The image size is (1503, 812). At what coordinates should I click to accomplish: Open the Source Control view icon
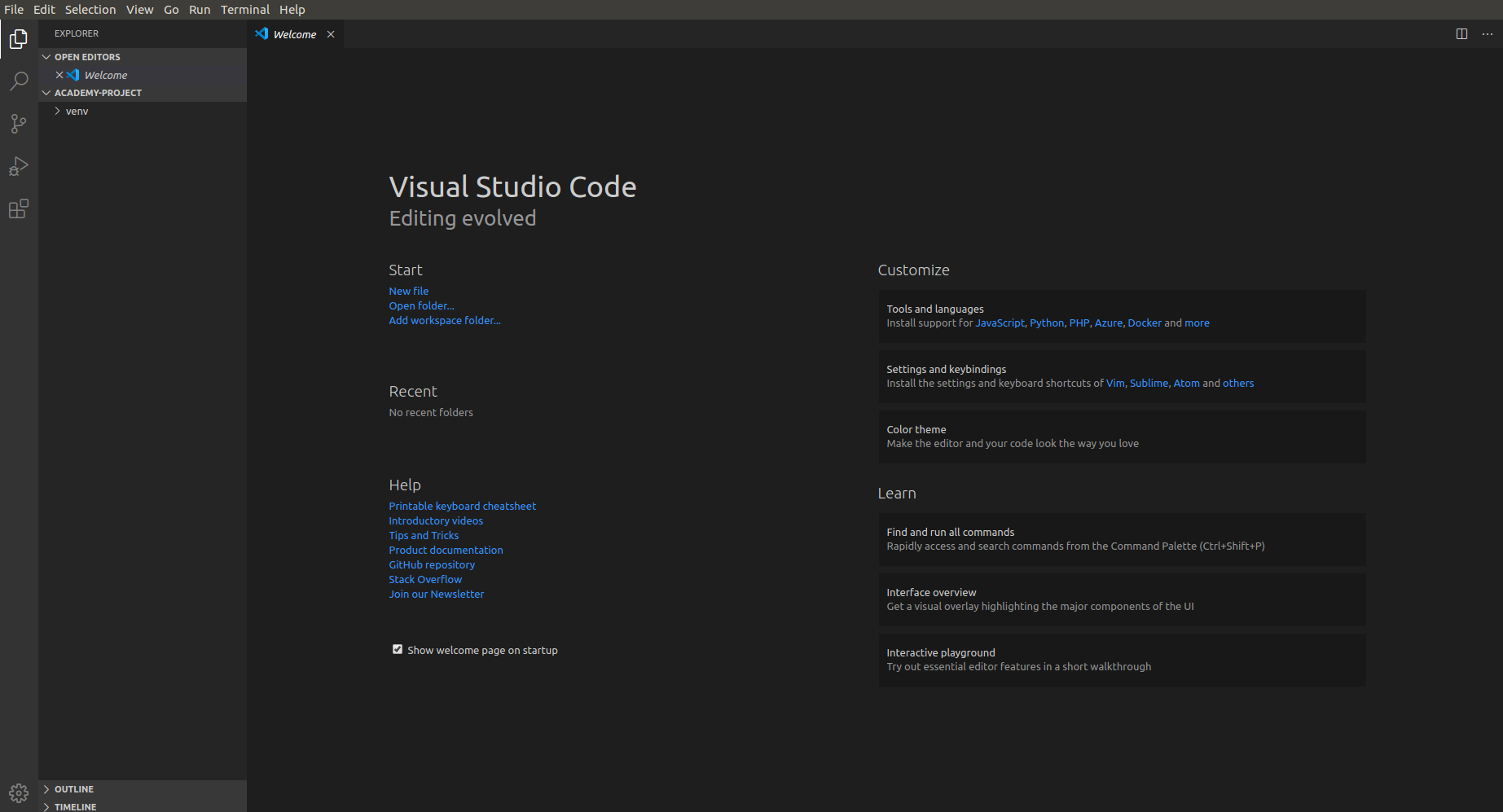pyautogui.click(x=19, y=124)
